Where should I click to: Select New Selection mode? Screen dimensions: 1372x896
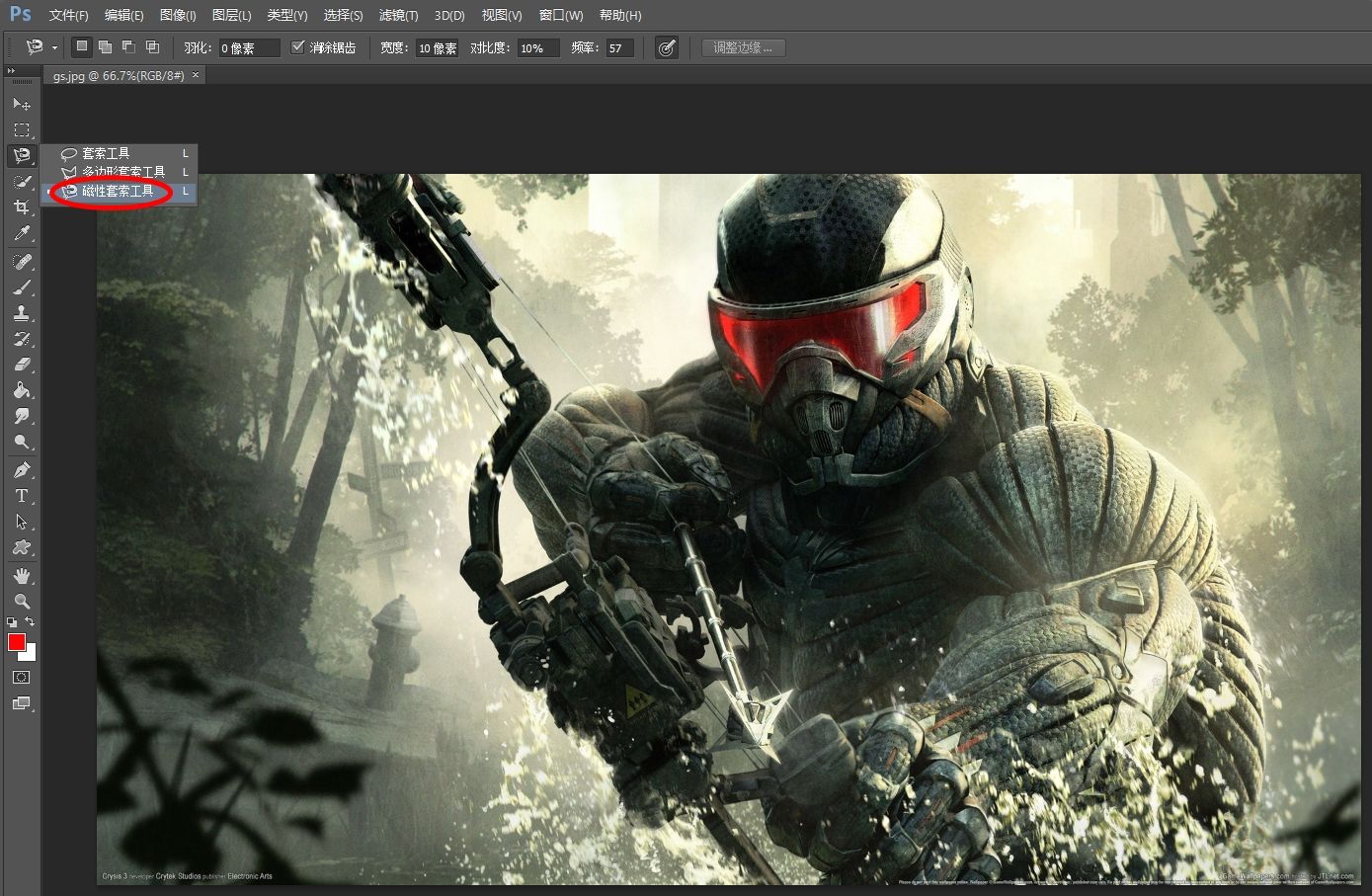tap(82, 46)
